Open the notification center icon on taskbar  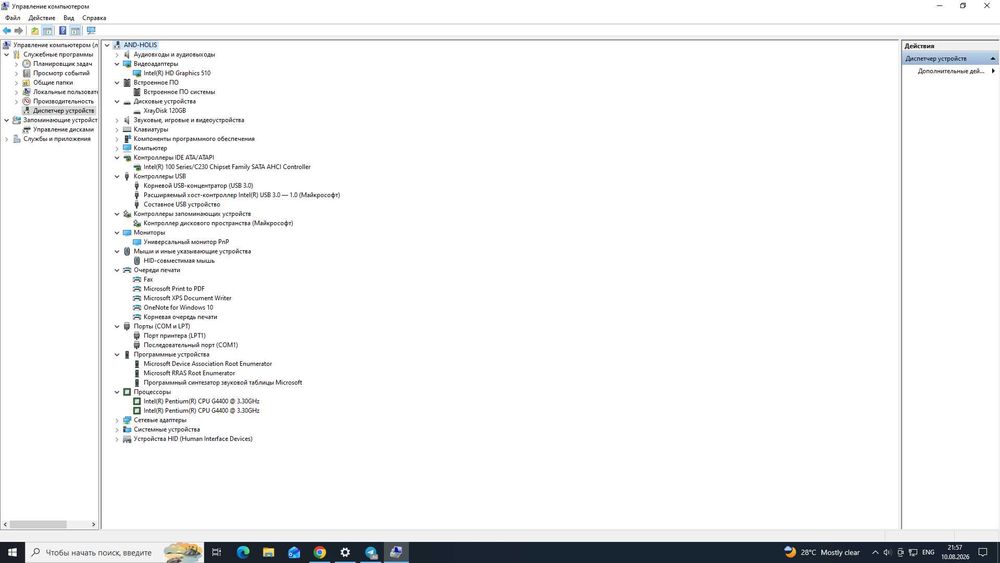click(983, 552)
